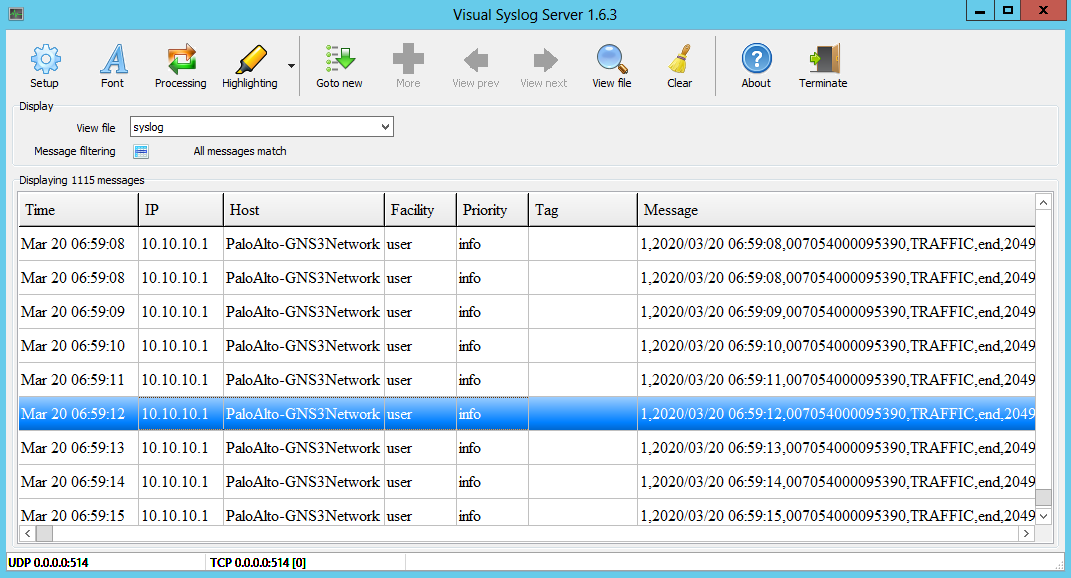Open the Setup configuration dialog
Screen dimensions: 1071x578
[44, 66]
